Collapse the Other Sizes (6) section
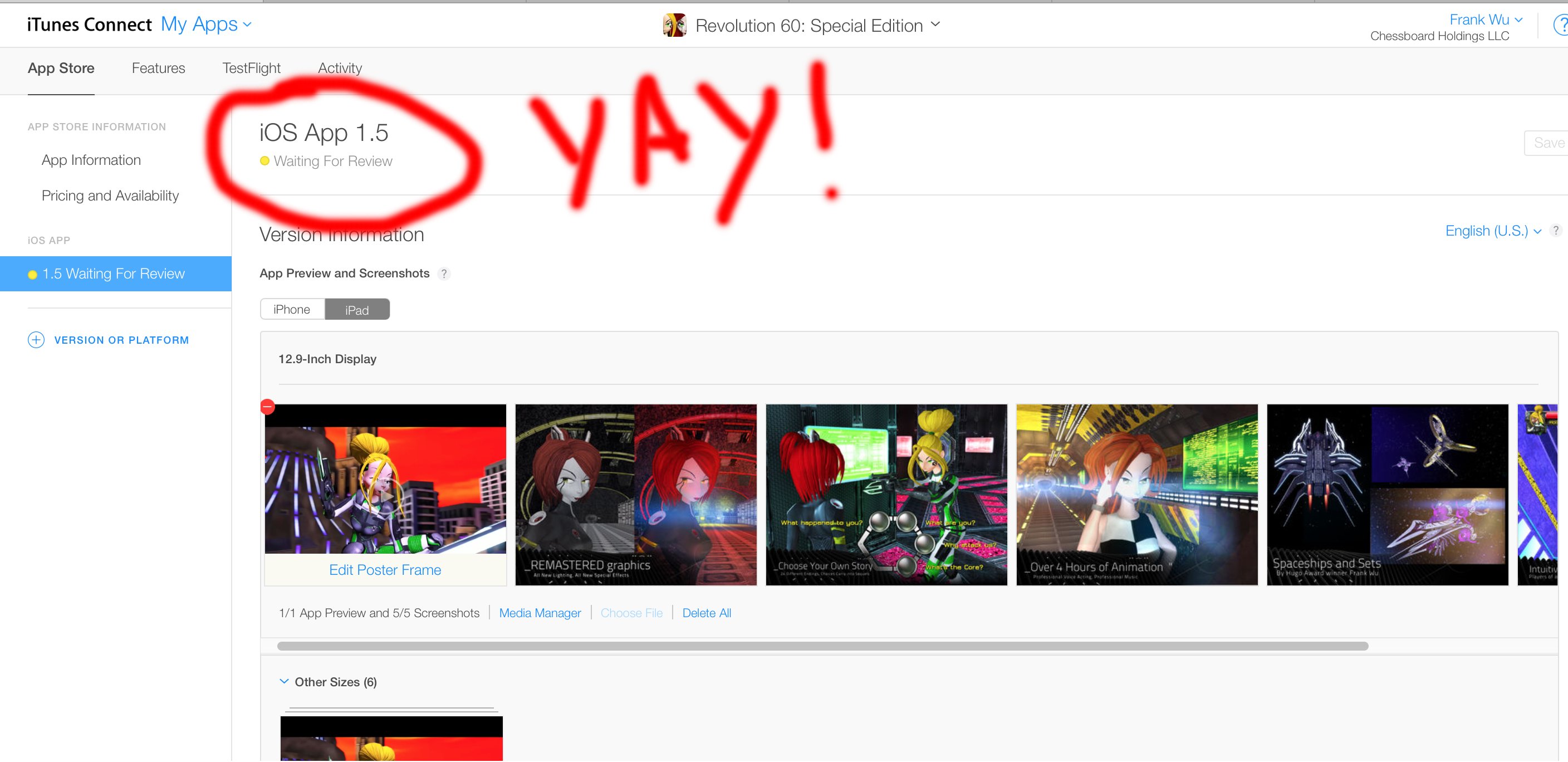1568x762 pixels. [283, 682]
